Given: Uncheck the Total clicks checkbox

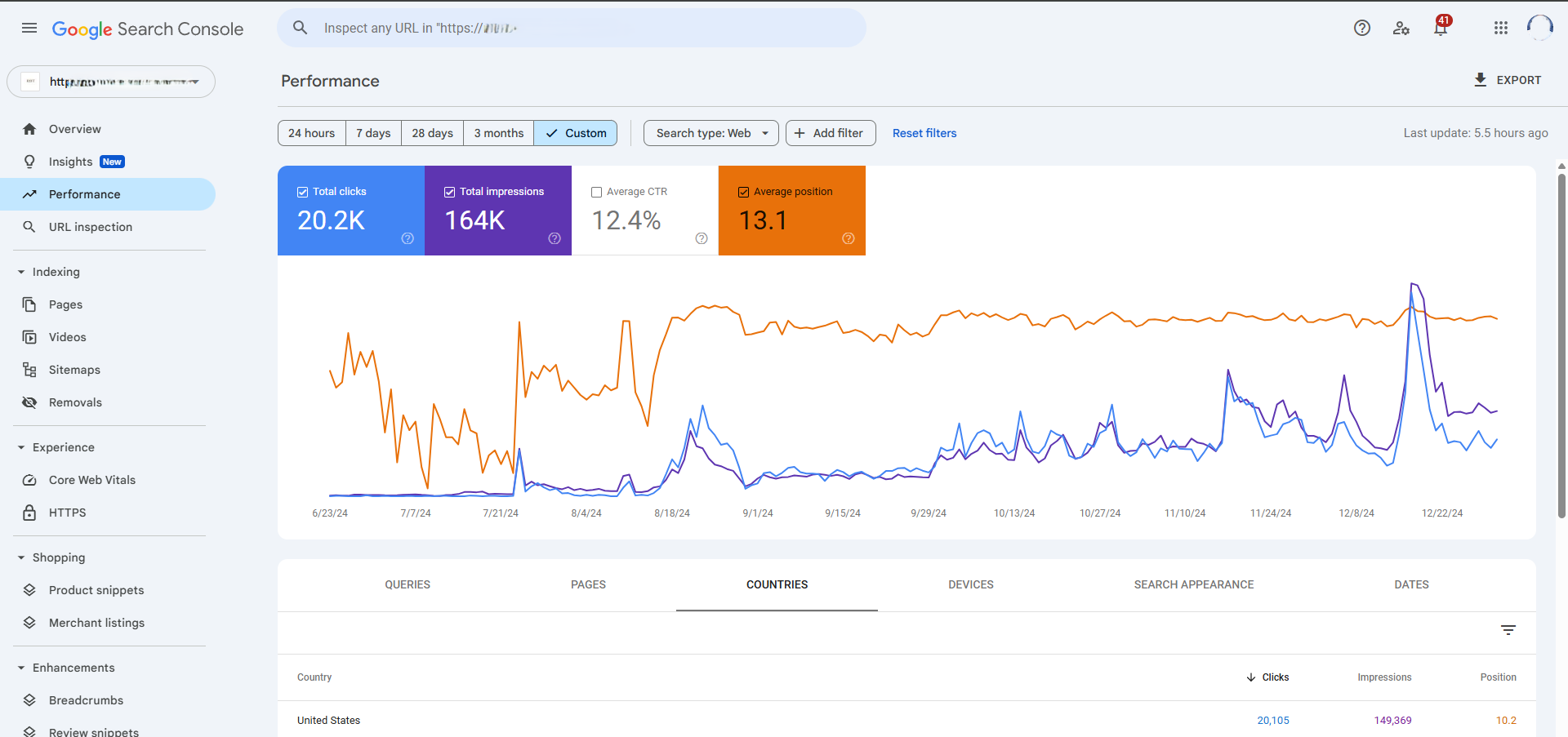Looking at the screenshot, I should 303,192.
